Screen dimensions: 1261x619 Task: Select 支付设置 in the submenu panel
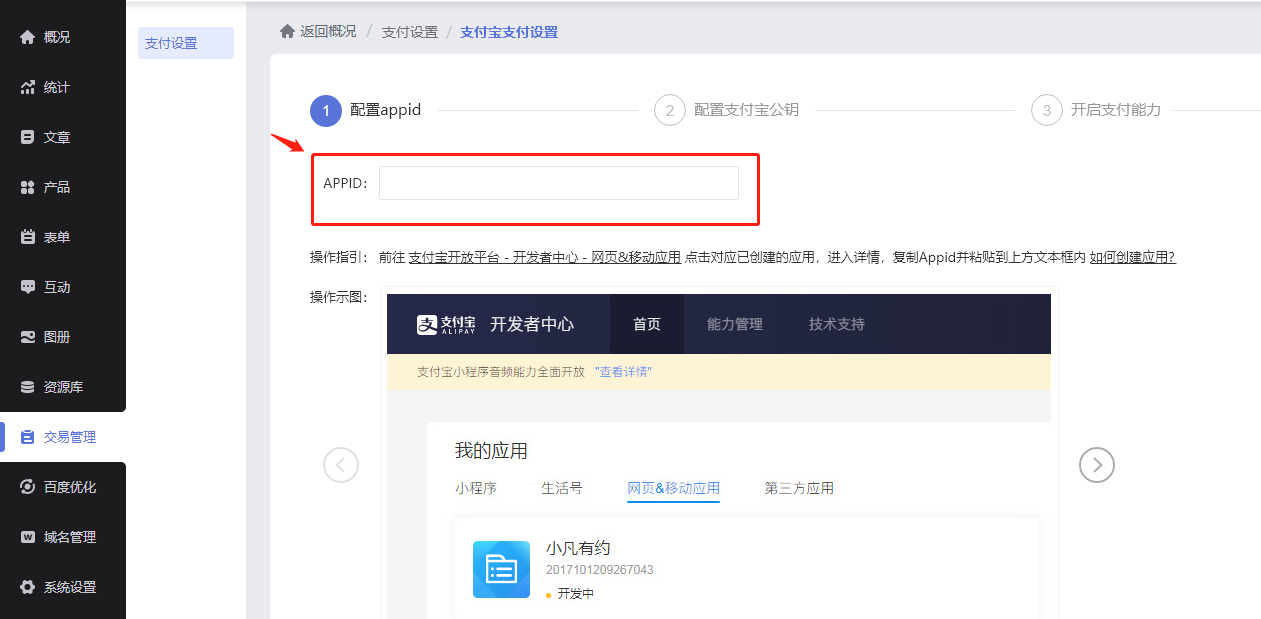[186, 43]
